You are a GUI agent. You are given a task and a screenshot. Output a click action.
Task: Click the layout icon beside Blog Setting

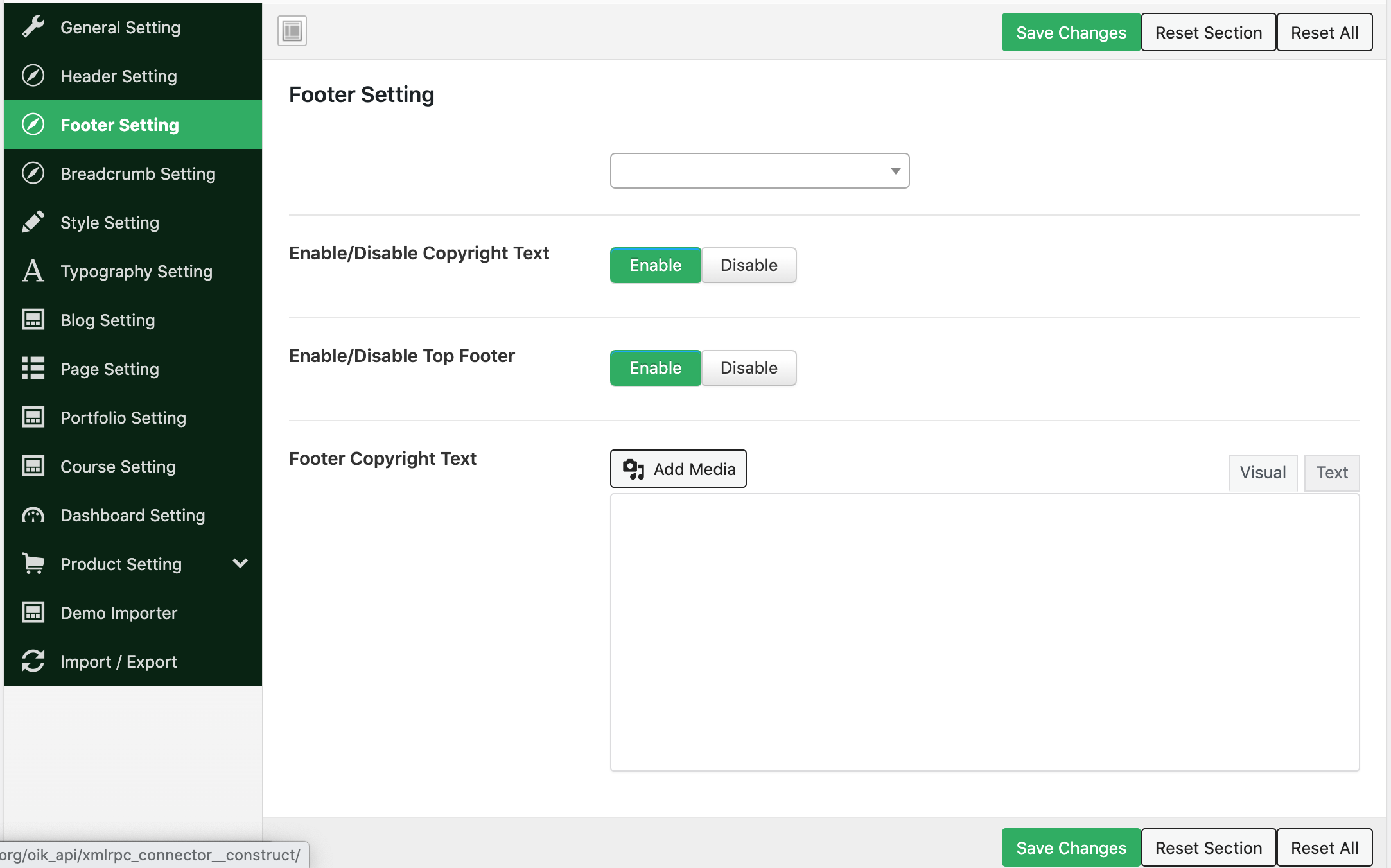coord(33,320)
